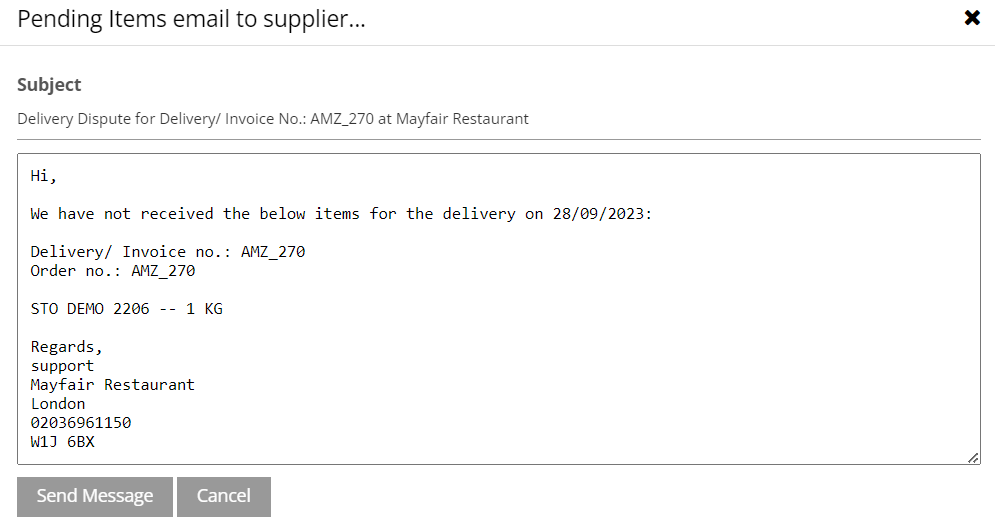Viewport: 995px width, 525px height.
Task: Click the postcode W1J 6BX line
Action: [x=62, y=442]
